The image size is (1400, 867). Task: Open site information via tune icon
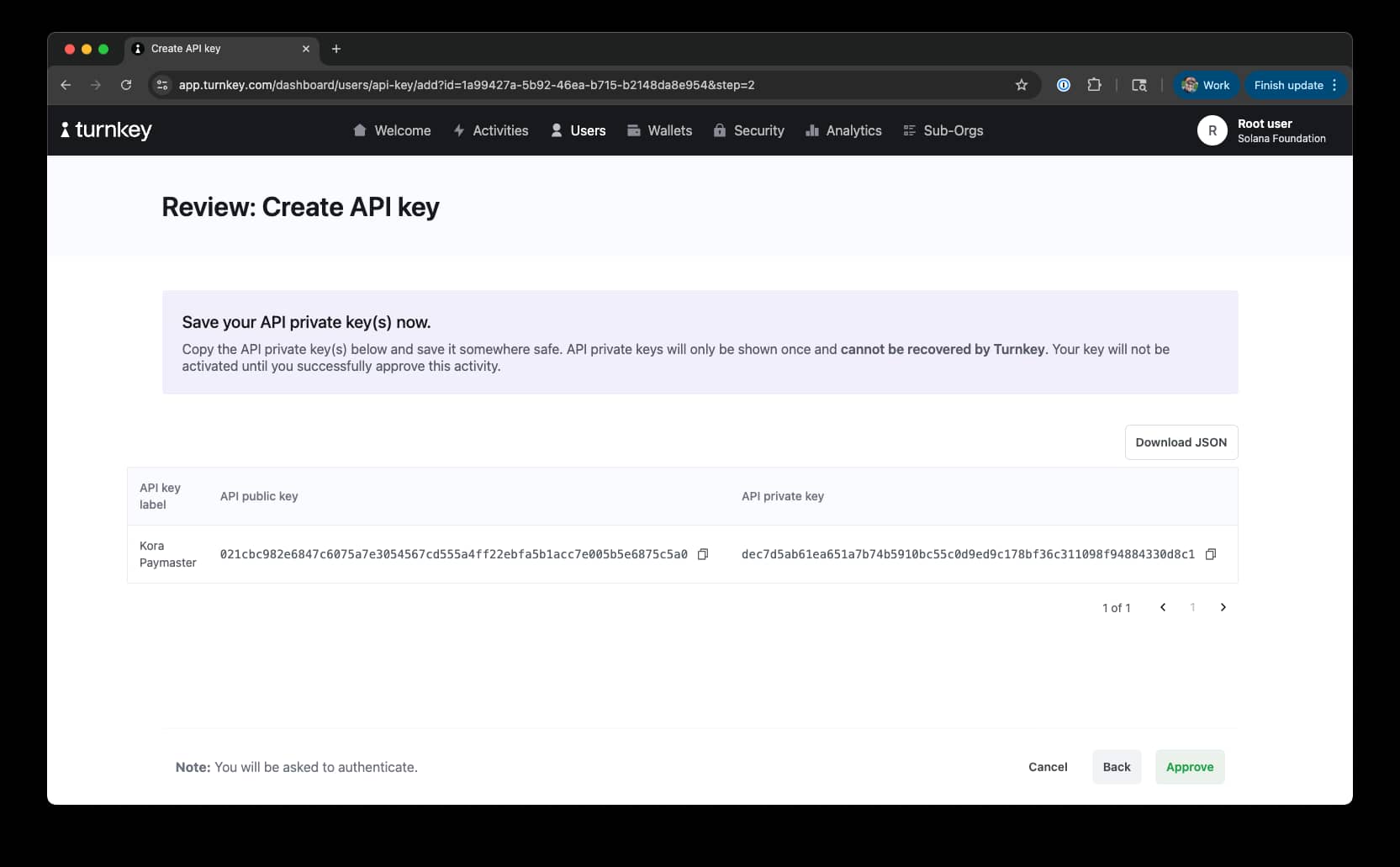point(161,85)
